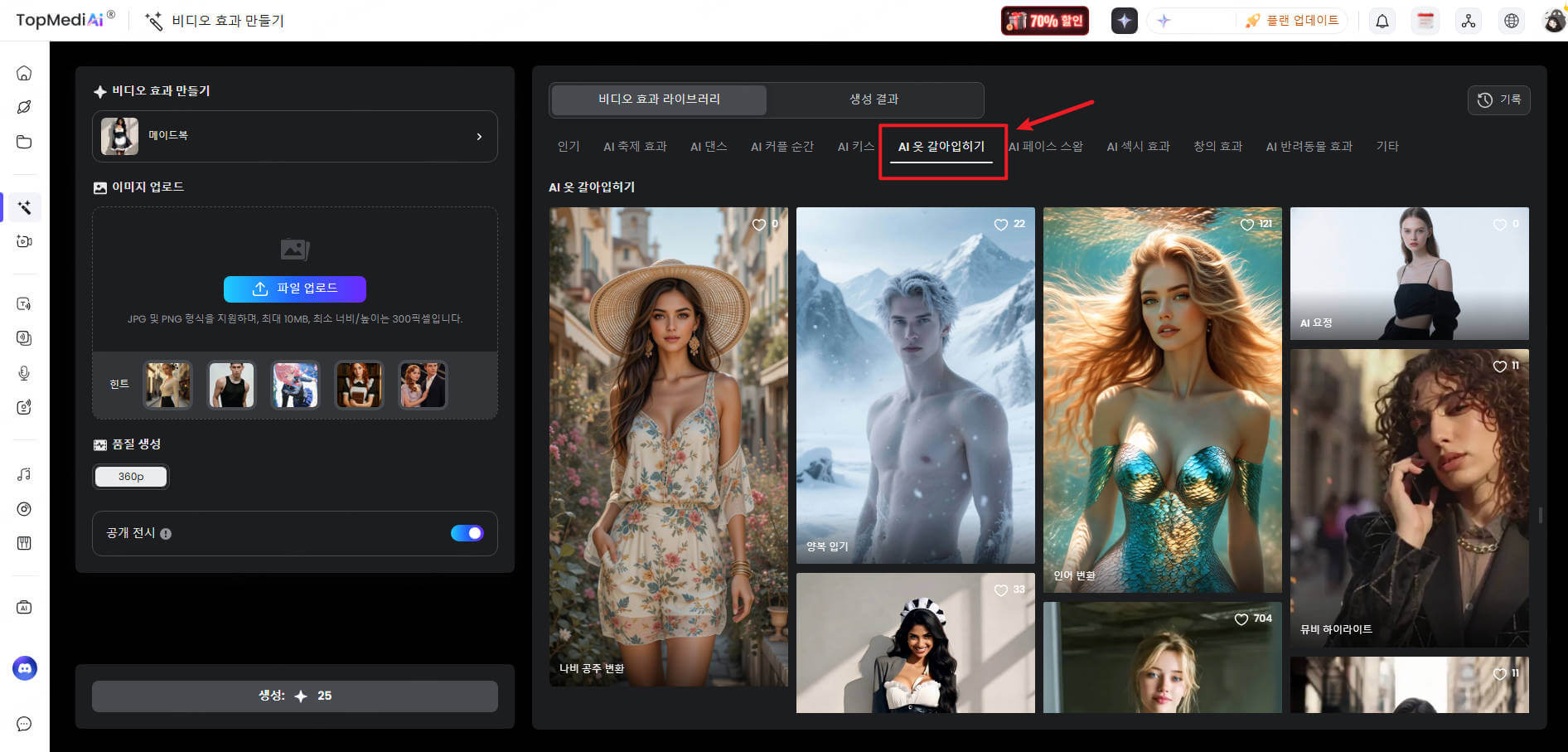Choose the 나비 공주 변환 effect thumbnail
1568x752 pixels.
(x=668, y=446)
